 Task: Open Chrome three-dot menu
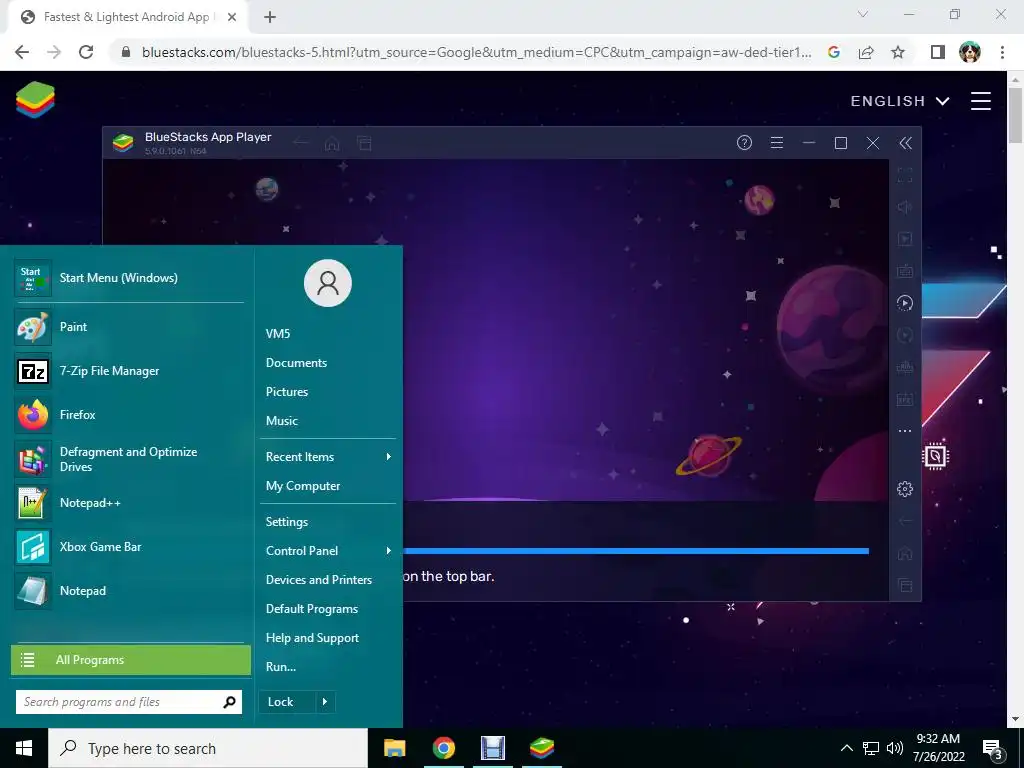point(1002,52)
